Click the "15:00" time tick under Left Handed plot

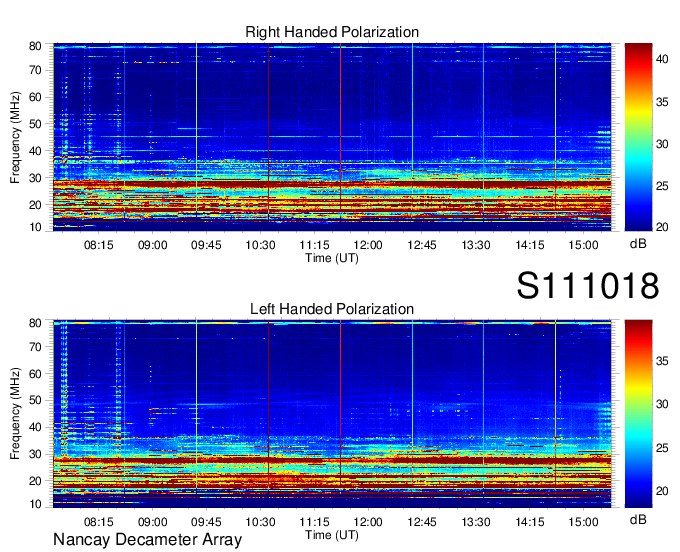tap(583, 522)
